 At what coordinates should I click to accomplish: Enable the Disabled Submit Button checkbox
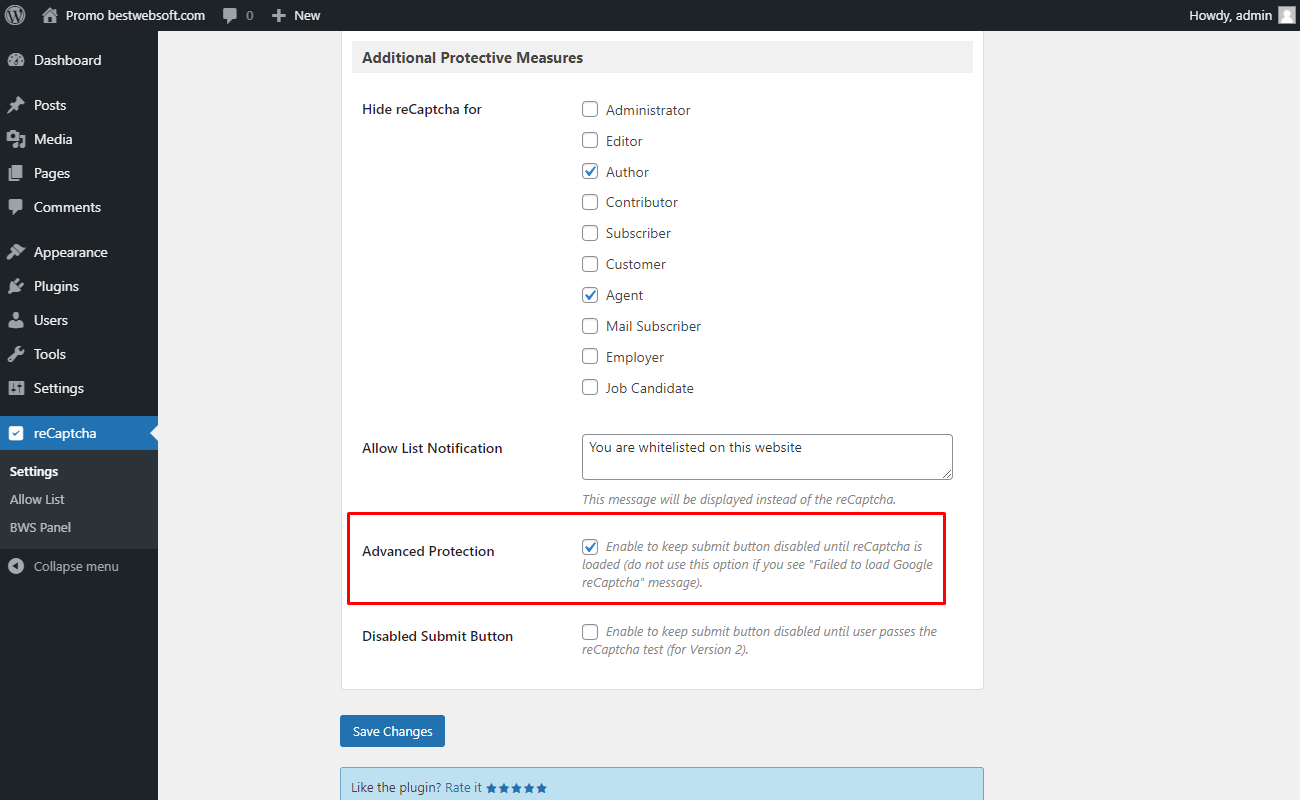[x=590, y=632]
